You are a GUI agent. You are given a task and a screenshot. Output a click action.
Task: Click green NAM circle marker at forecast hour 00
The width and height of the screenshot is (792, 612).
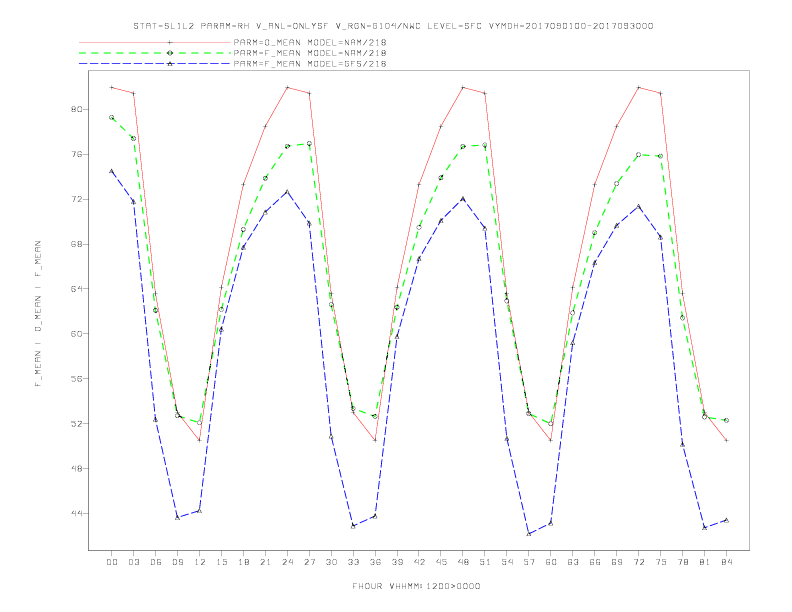click(x=112, y=117)
